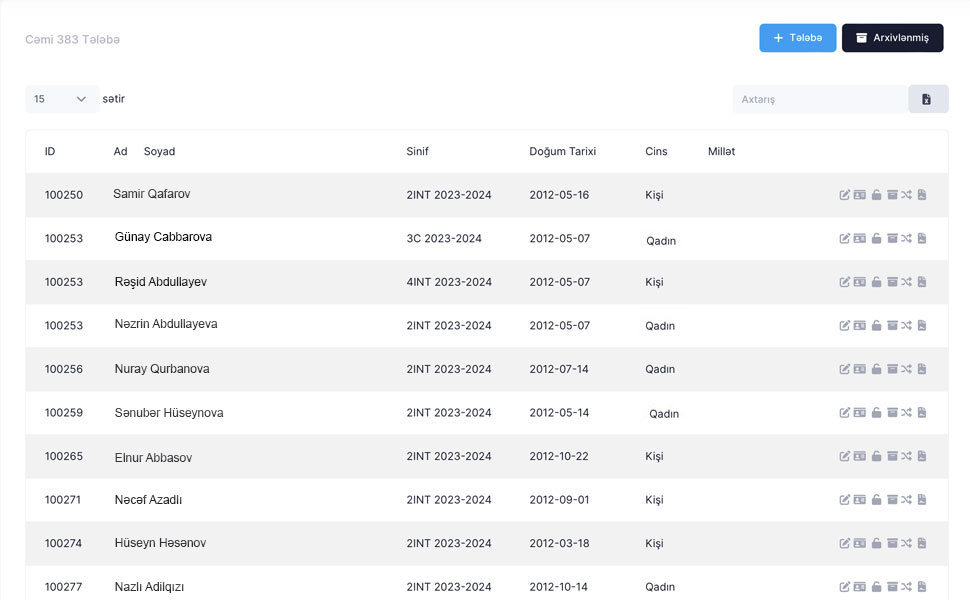The image size is (970, 600).
Task: Open the ID card icon for Günay Cabbarova
Action: coord(859,239)
